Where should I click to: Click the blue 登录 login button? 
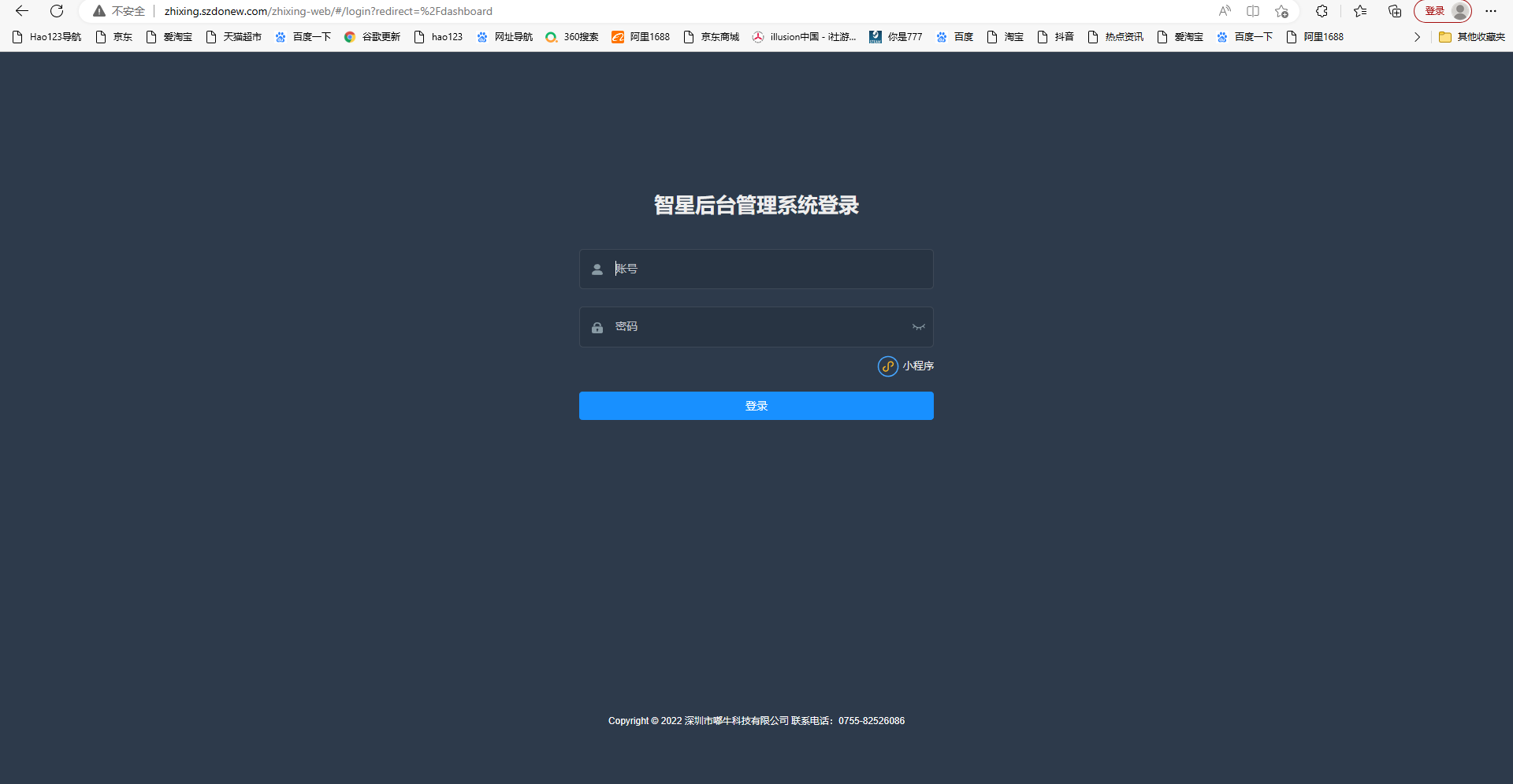click(756, 406)
